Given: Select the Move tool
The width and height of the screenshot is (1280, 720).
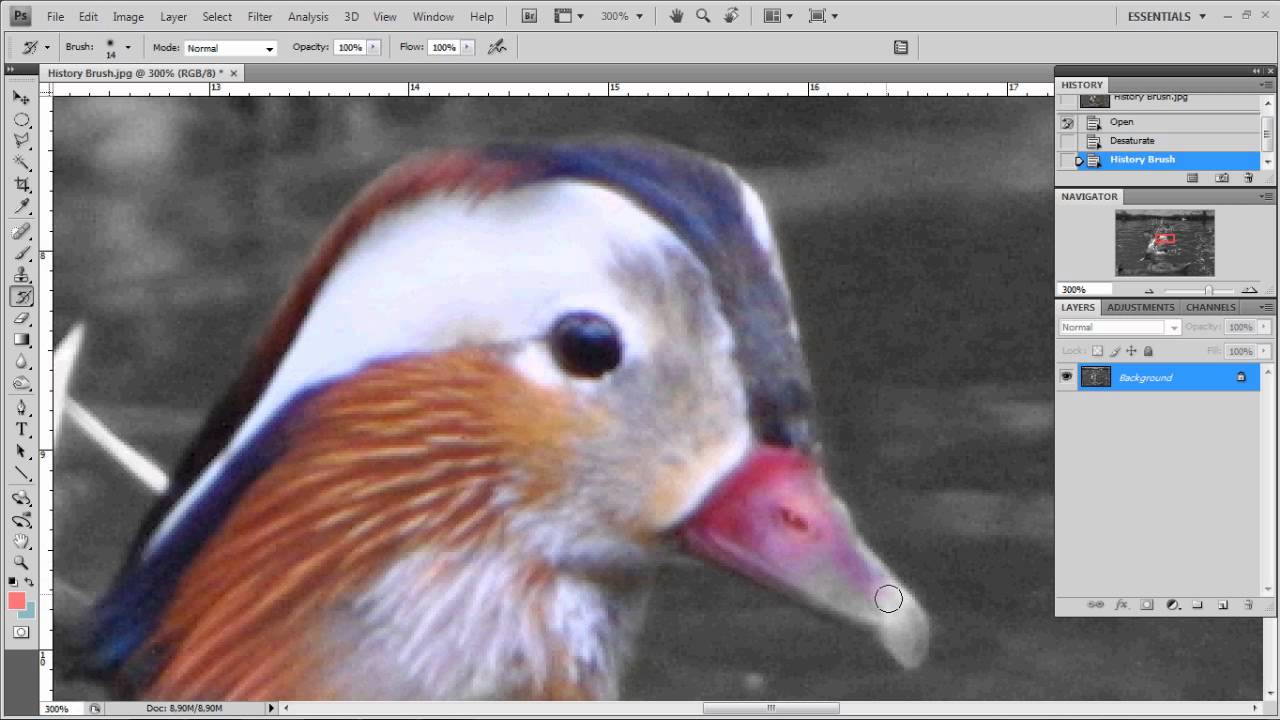Looking at the screenshot, I should (x=21, y=98).
